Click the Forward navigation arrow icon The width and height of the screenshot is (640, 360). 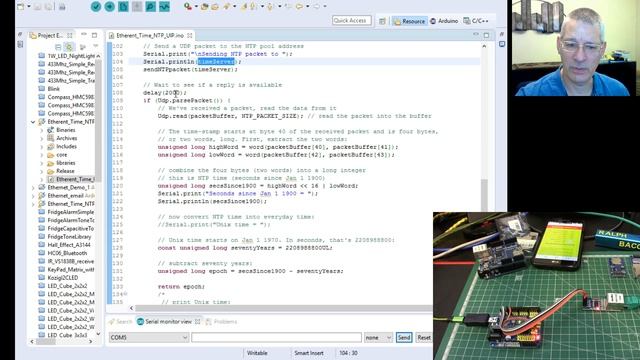tap(317, 7)
